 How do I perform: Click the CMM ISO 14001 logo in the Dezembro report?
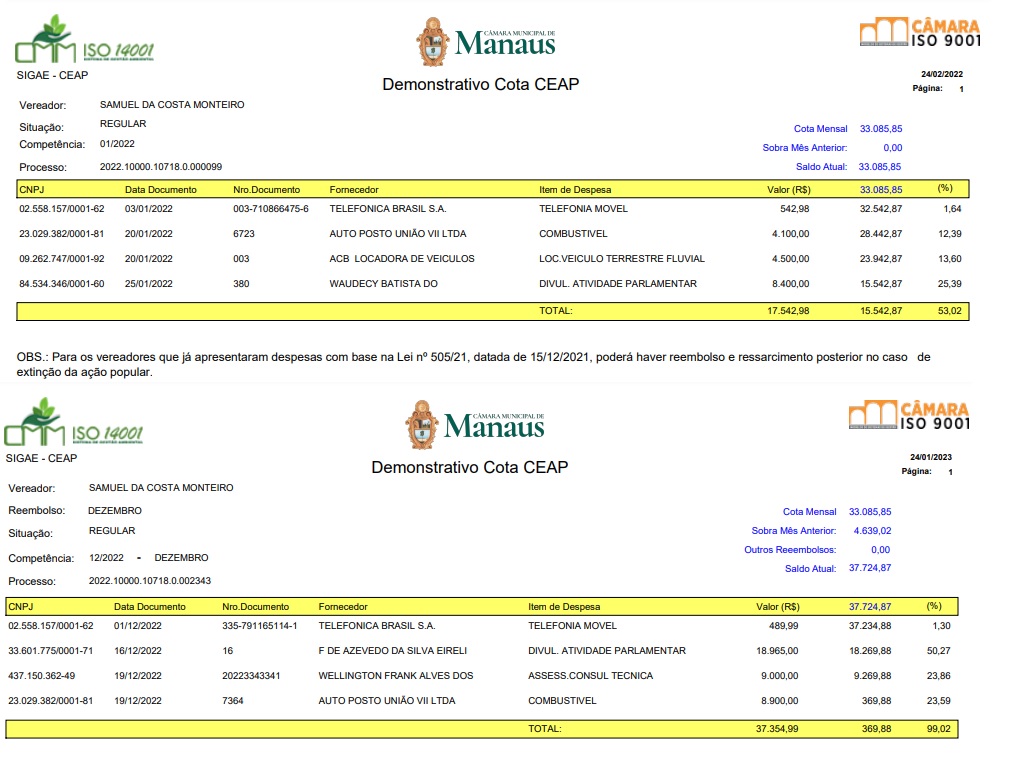73,422
